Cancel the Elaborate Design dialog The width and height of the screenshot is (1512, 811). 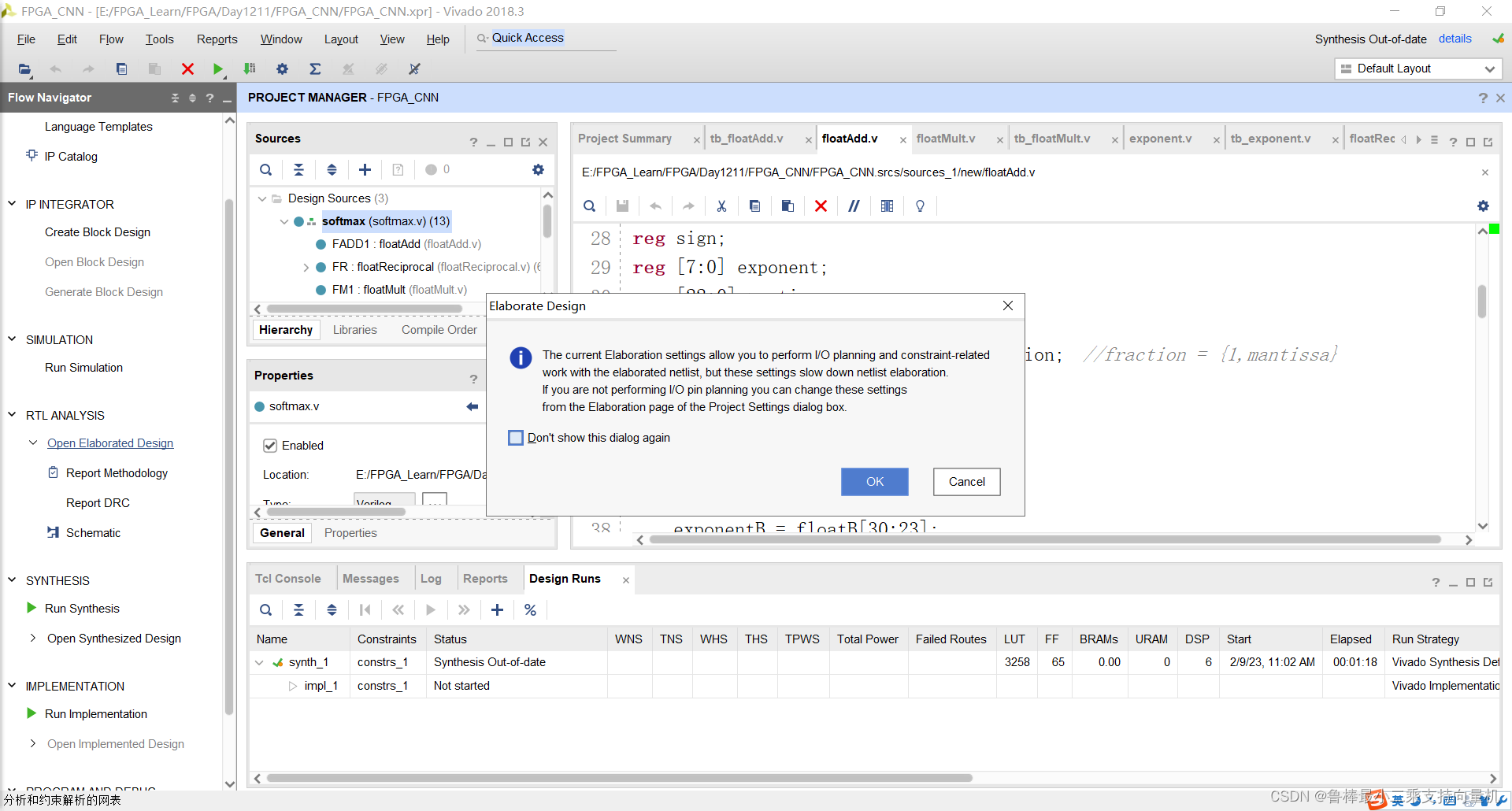[x=966, y=482]
